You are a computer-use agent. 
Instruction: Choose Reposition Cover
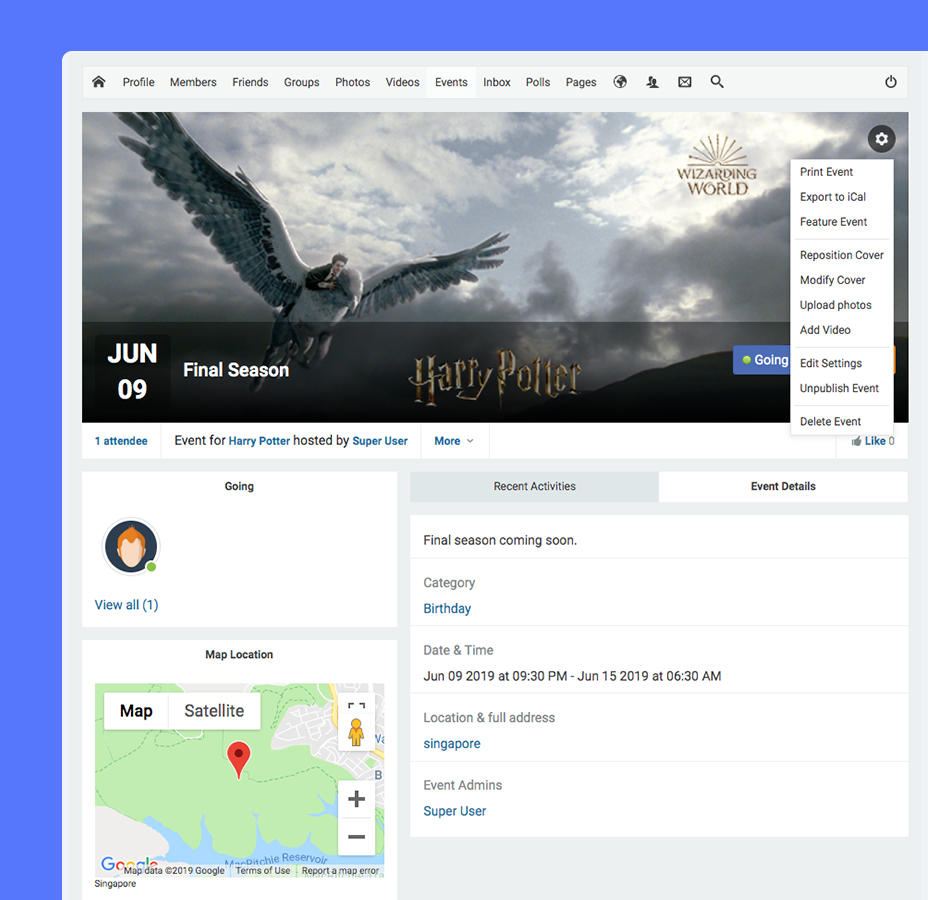pyautogui.click(x=842, y=254)
